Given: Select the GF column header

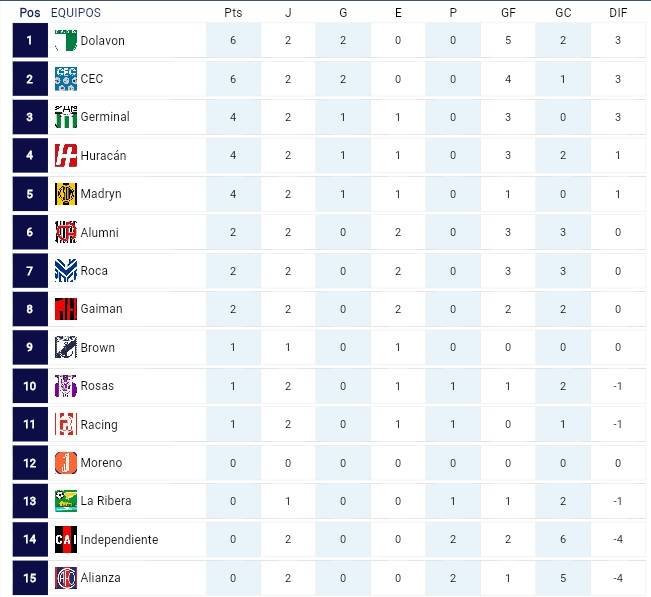Looking at the screenshot, I should tap(508, 12).
